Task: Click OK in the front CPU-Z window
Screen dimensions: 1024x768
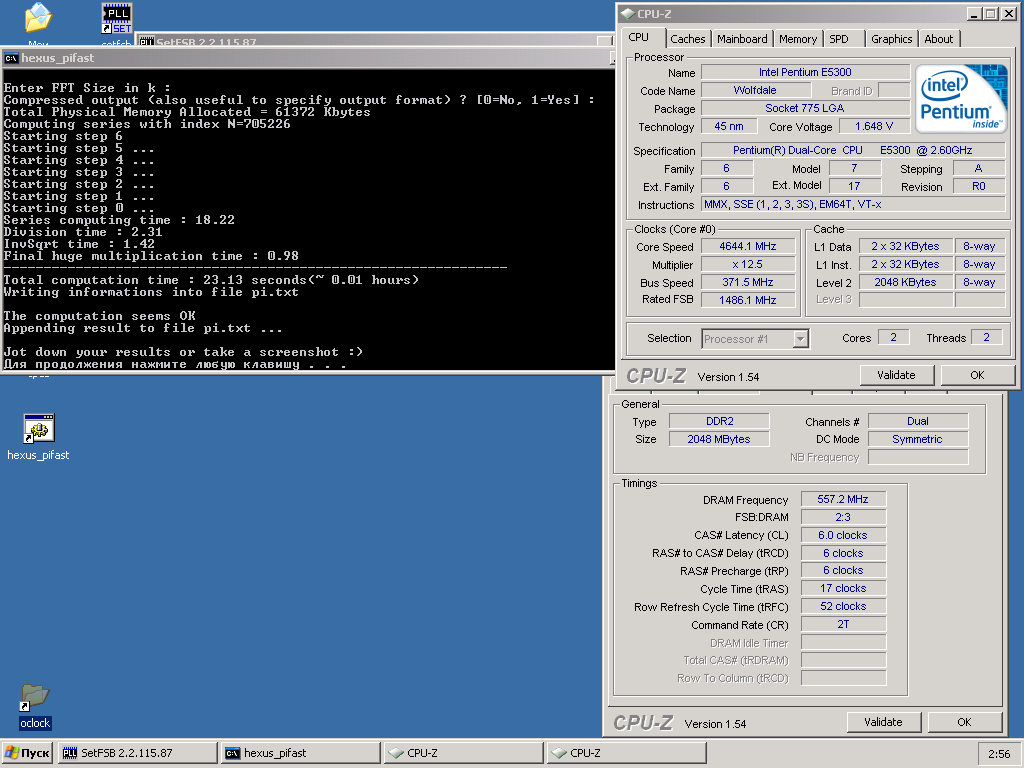Action: (x=977, y=375)
